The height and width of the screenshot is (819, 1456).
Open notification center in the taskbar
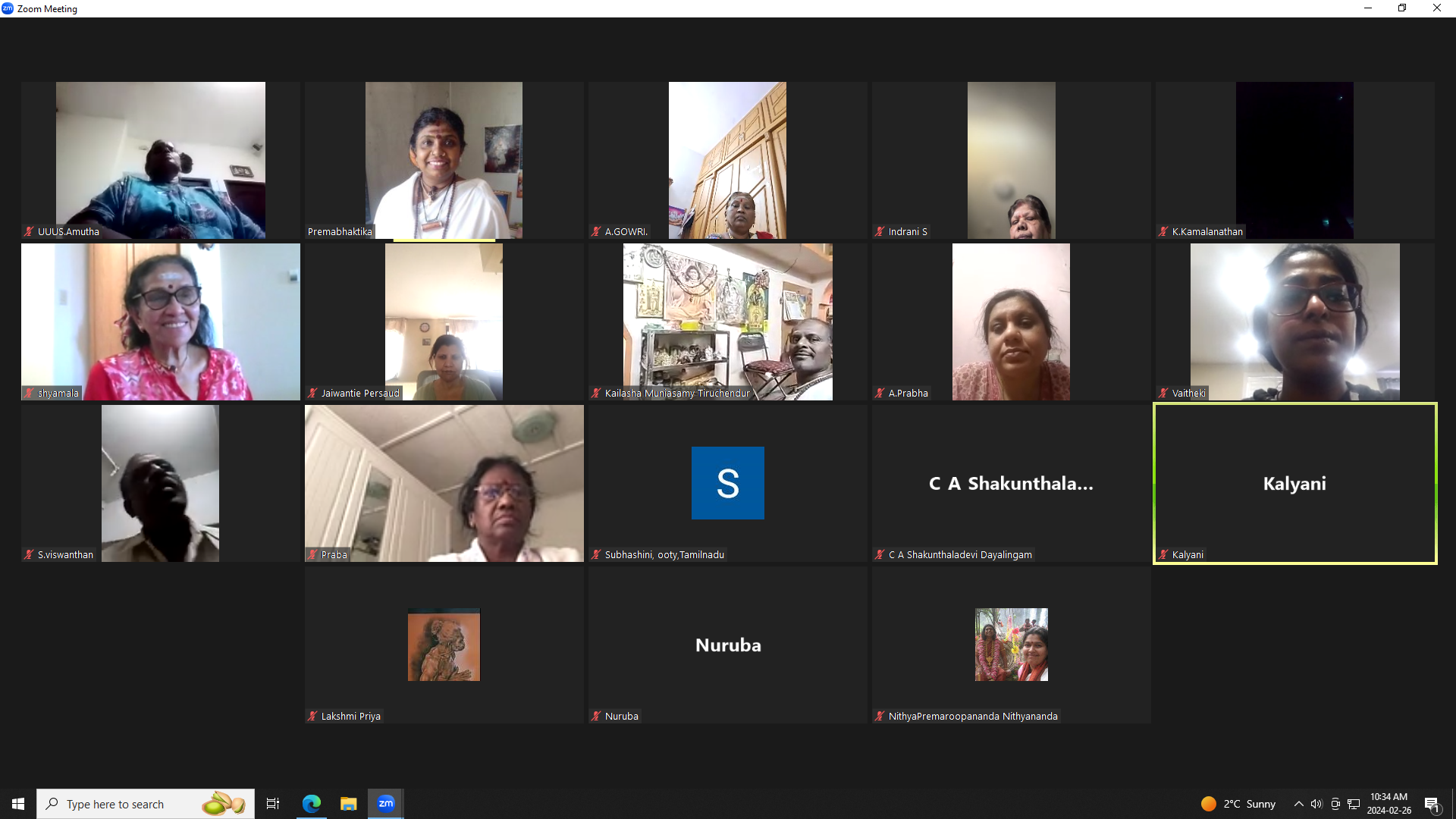tap(1432, 804)
